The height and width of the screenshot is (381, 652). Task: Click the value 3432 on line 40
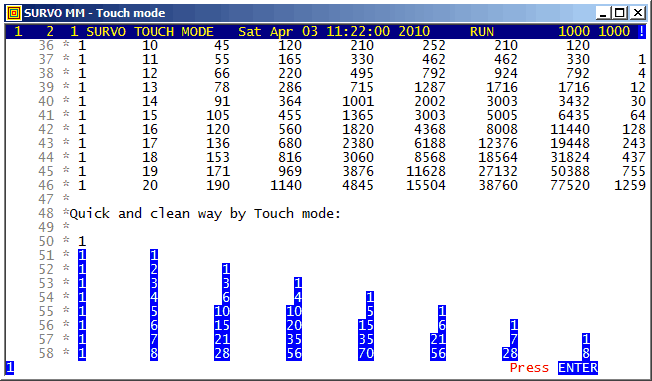pos(574,101)
